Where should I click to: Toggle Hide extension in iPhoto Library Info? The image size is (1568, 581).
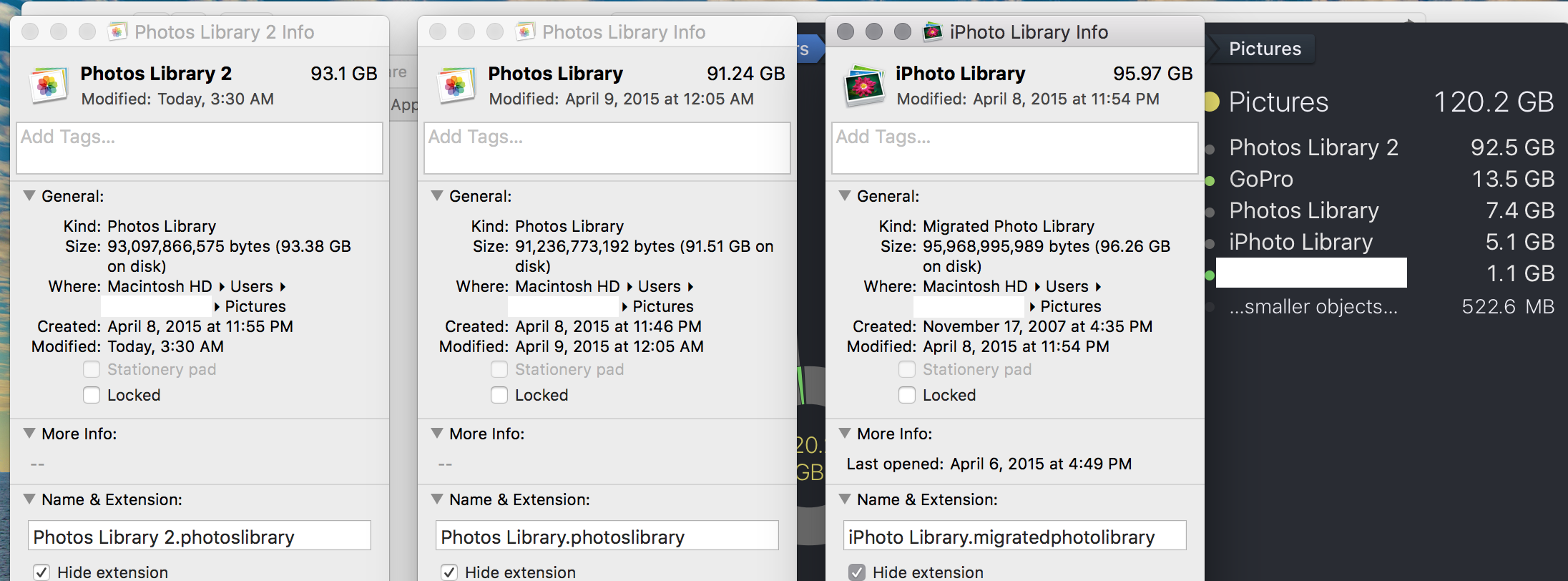tap(857, 572)
